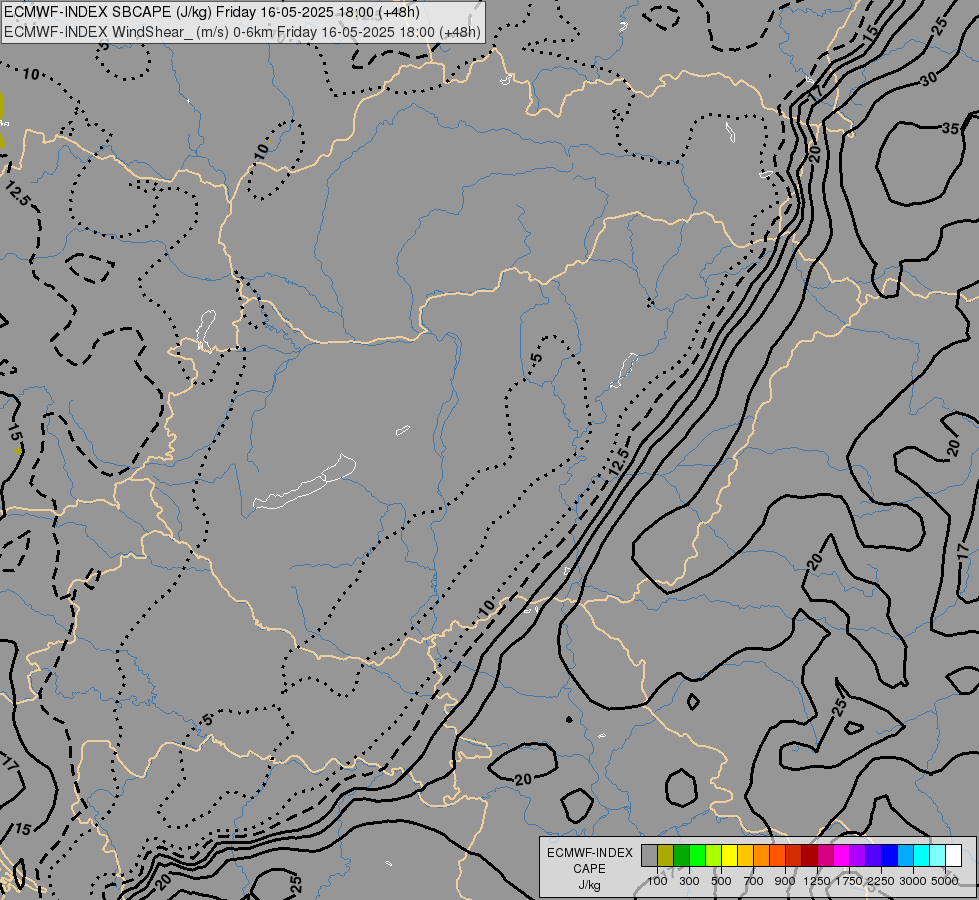
Task: Click the gray swatch in CAPE legend
Action: point(649,855)
